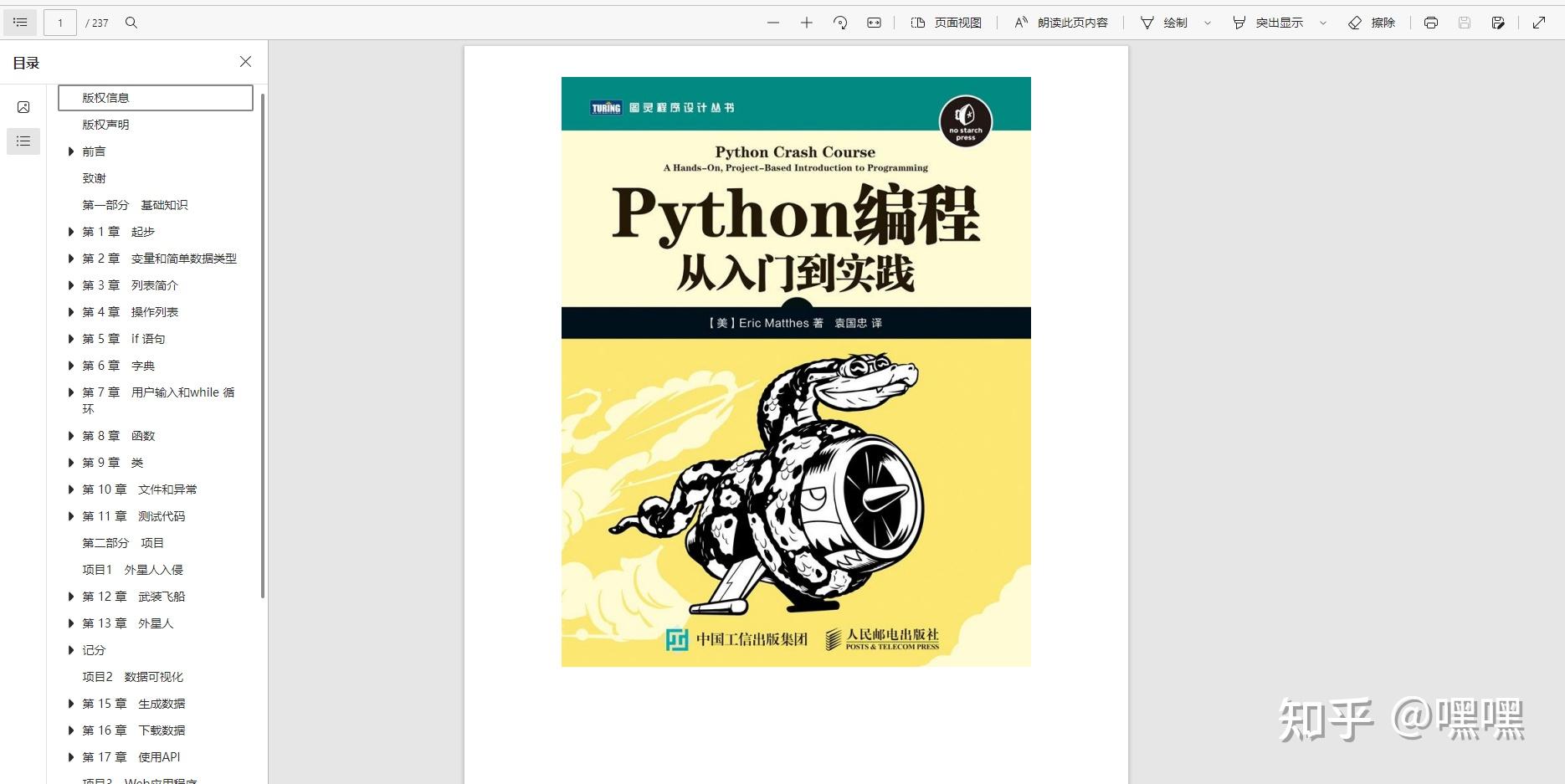
Task: Go to the 致谢 outline entry
Action: (94, 178)
